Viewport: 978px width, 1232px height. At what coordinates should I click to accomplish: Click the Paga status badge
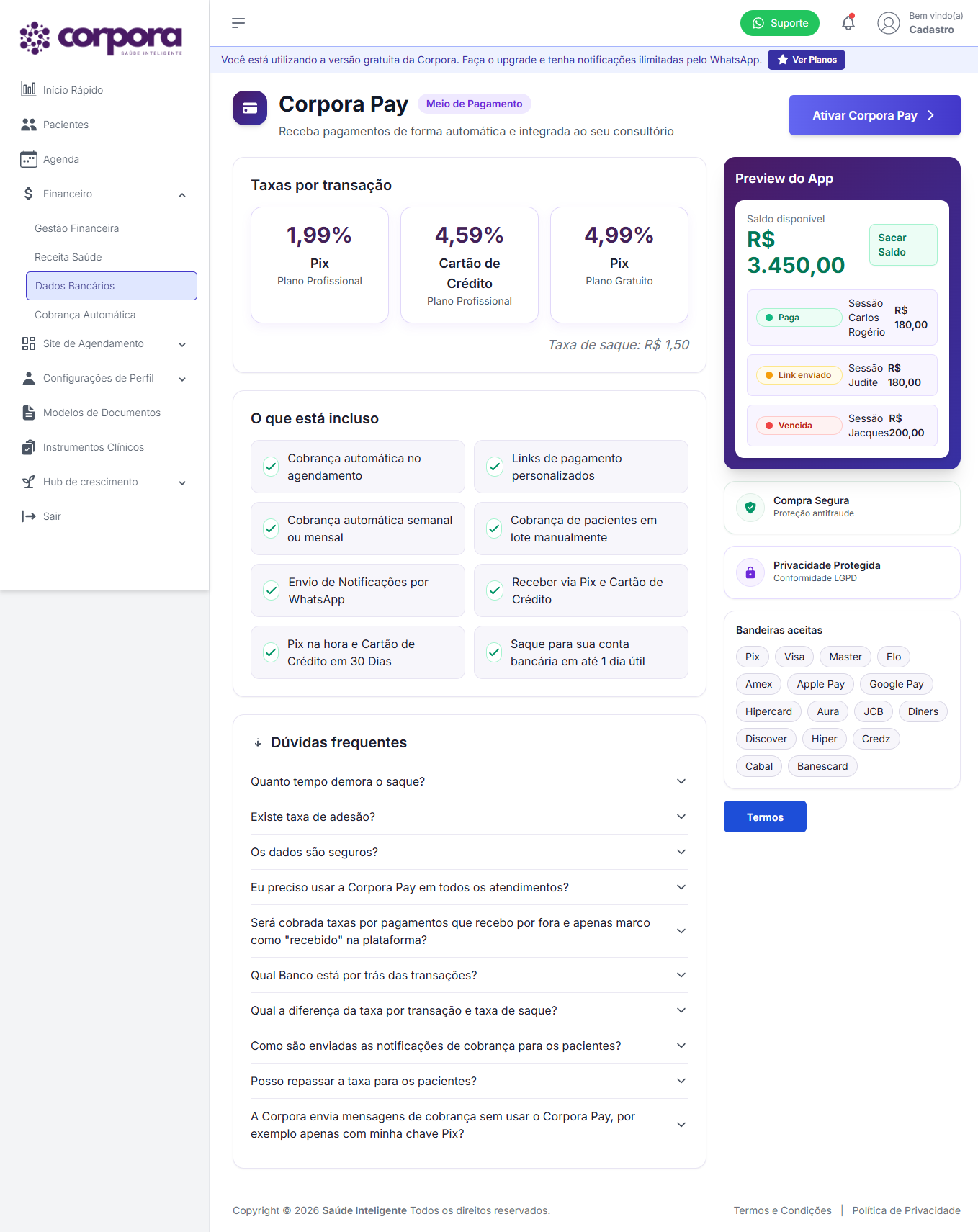799,318
